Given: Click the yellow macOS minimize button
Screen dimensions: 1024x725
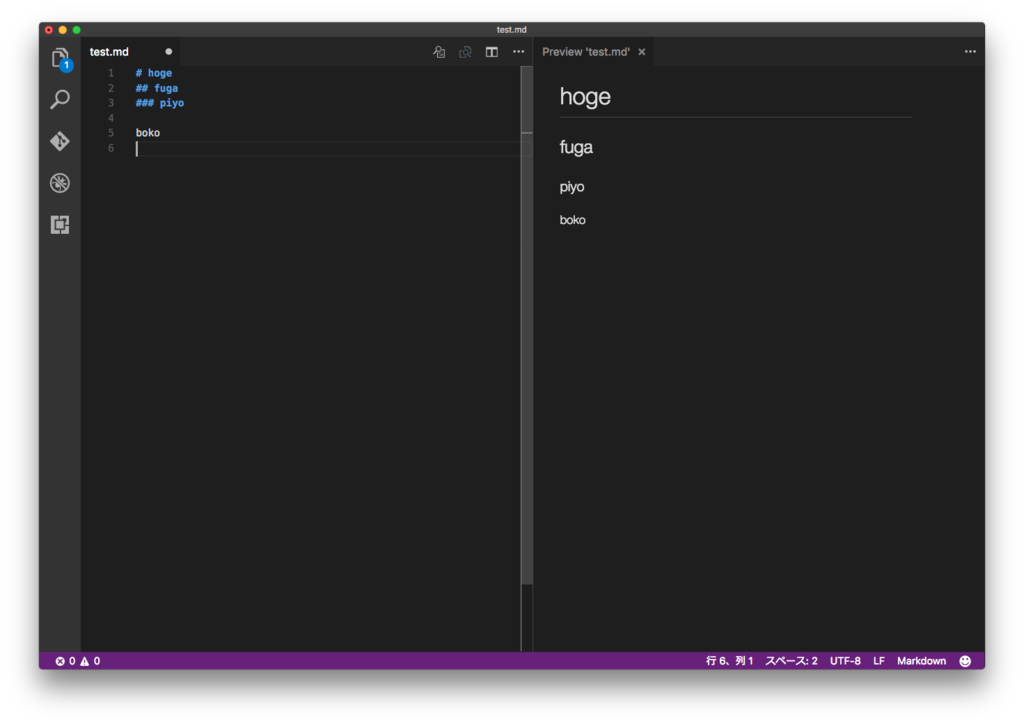Looking at the screenshot, I should pos(63,30).
